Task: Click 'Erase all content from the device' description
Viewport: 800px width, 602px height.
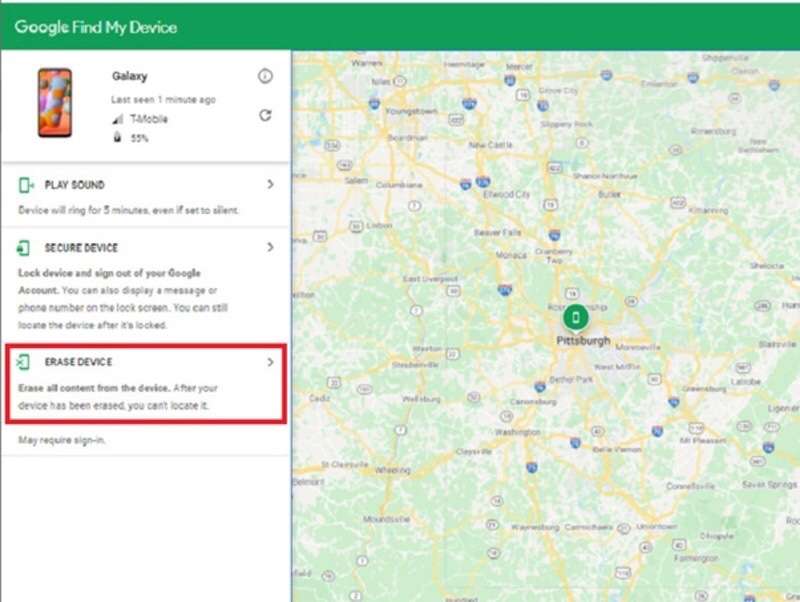Action: pyautogui.click(x=118, y=397)
